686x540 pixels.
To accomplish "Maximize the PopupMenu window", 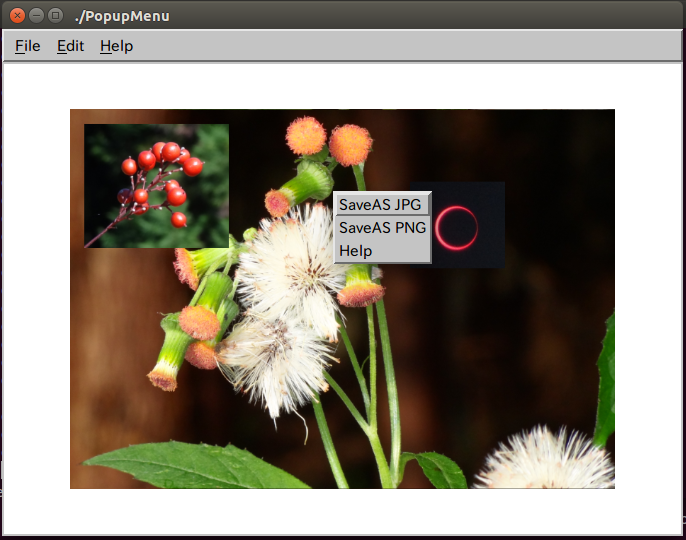I will coord(55,16).
